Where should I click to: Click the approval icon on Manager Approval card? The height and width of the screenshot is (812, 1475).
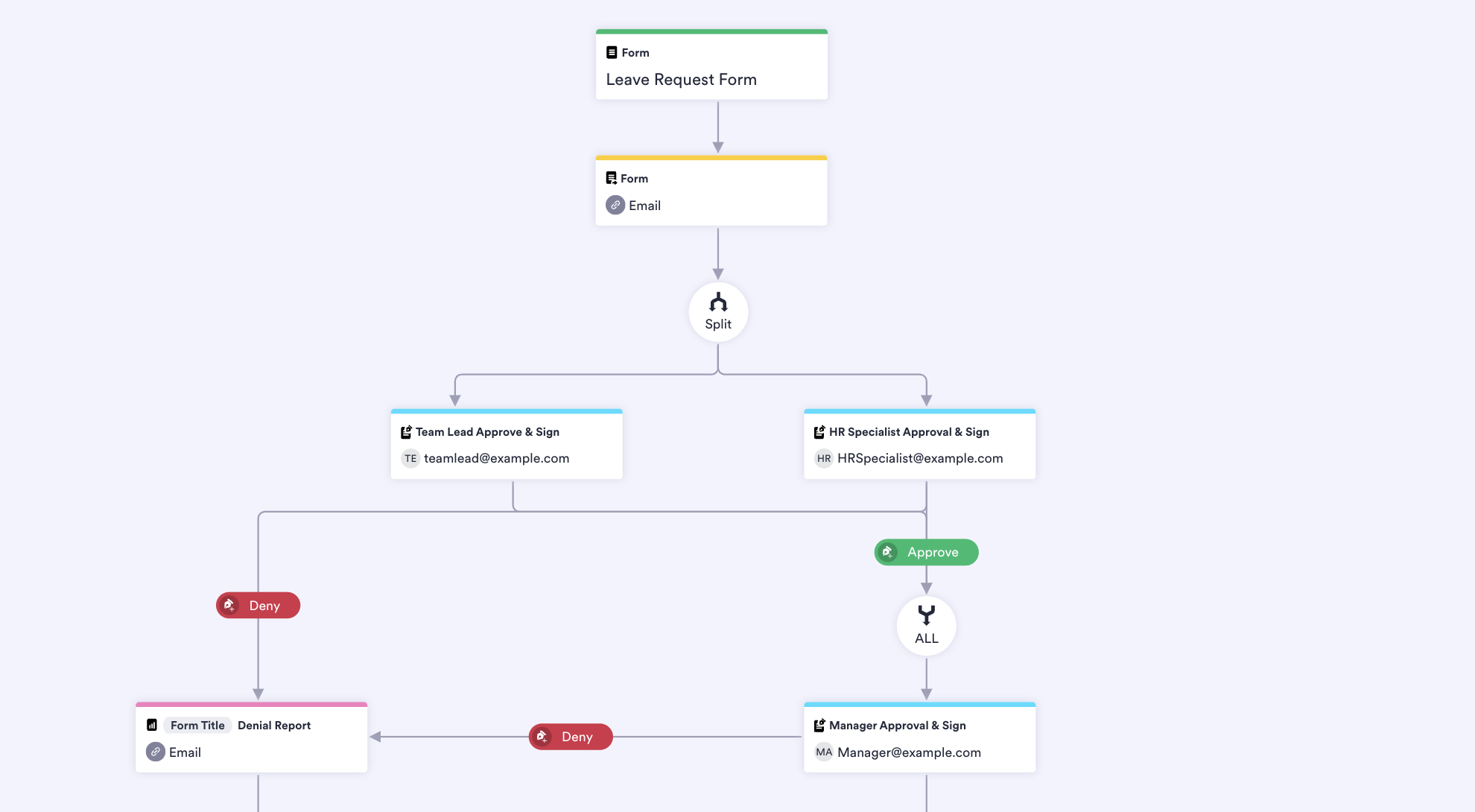819,726
